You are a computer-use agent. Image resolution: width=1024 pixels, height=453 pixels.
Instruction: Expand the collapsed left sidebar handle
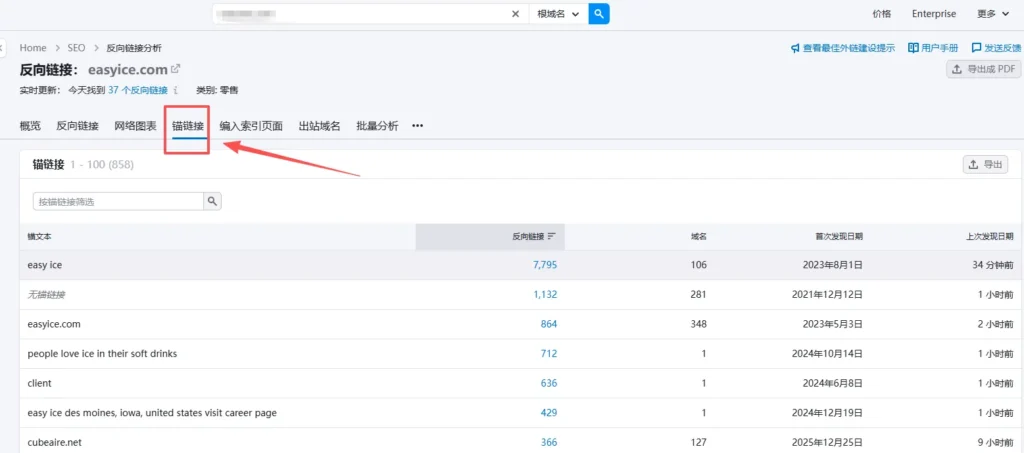2,48
